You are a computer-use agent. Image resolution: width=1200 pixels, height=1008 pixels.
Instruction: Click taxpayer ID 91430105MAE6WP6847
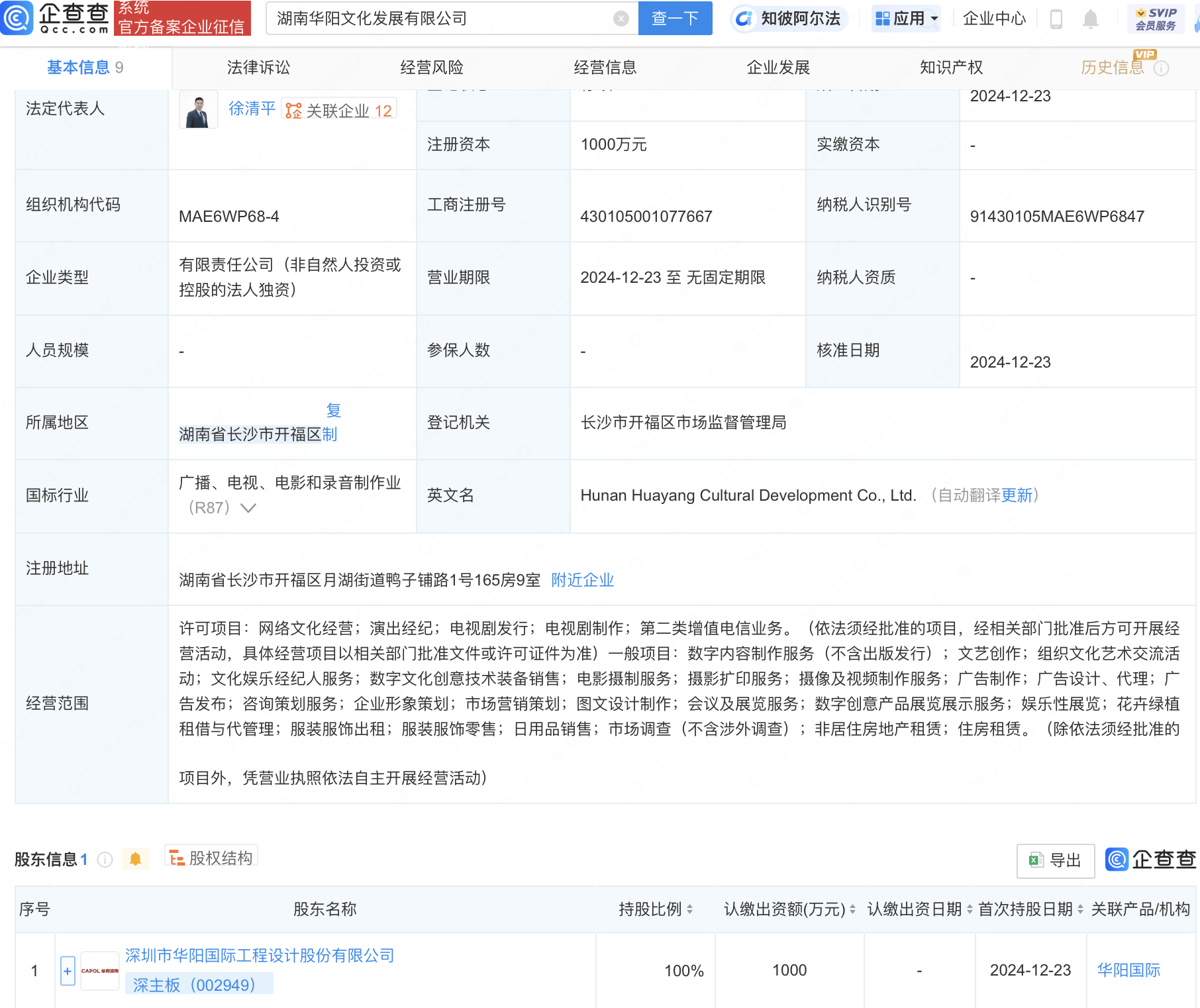click(1057, 217)
